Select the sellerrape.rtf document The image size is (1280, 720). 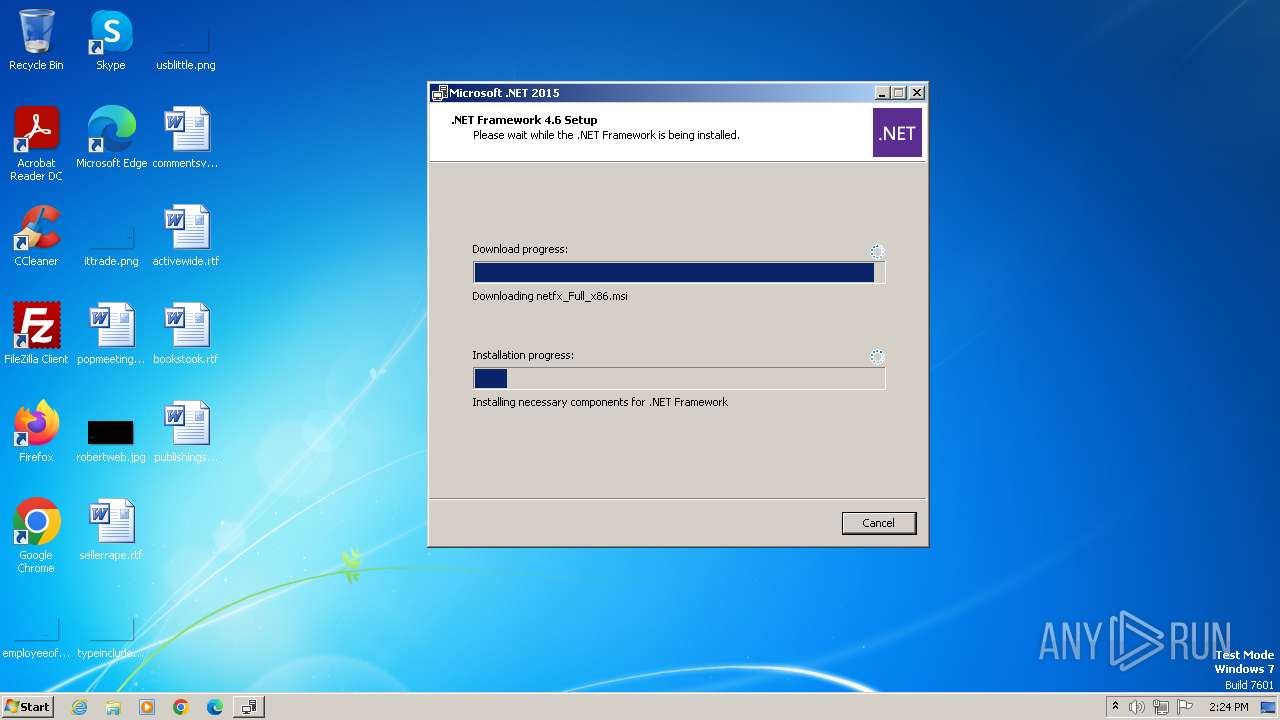(x=111, y=531)
